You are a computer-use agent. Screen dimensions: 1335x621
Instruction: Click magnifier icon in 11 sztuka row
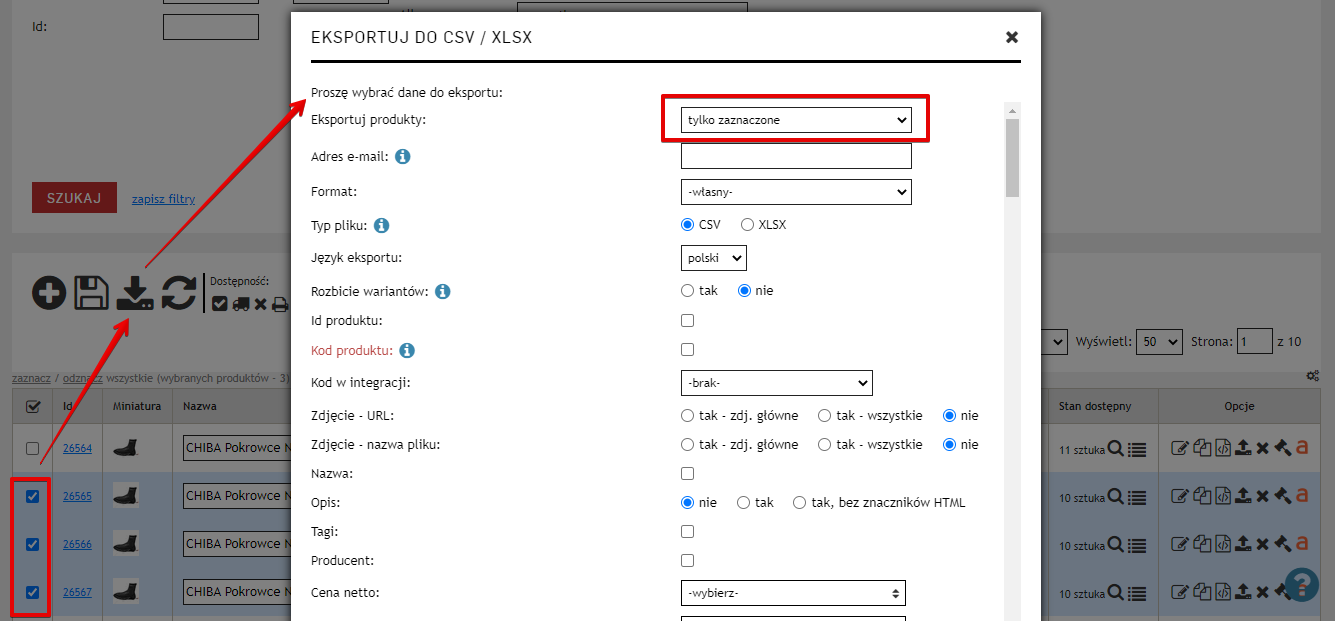click(x=1116, y=450)
